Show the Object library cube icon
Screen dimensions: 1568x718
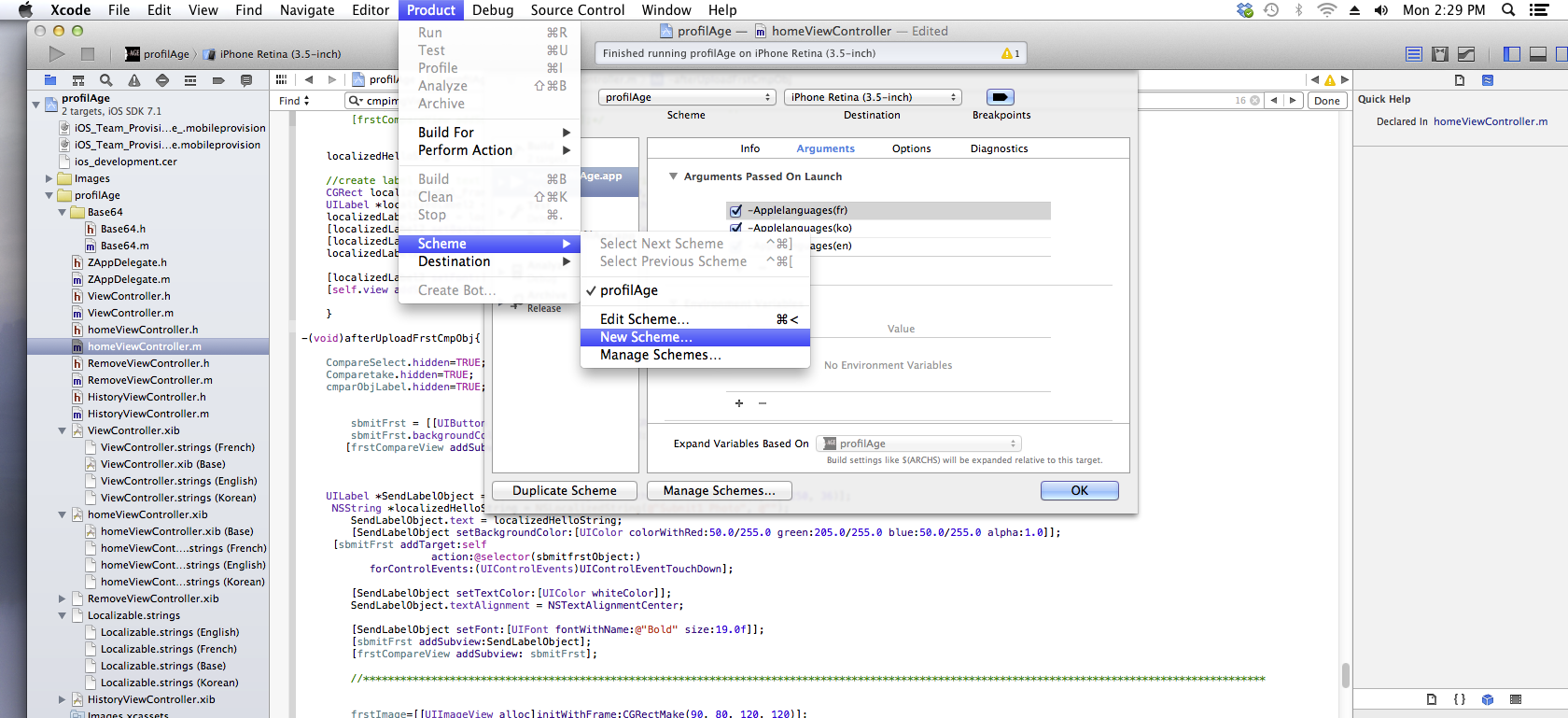coord(1488,699)
